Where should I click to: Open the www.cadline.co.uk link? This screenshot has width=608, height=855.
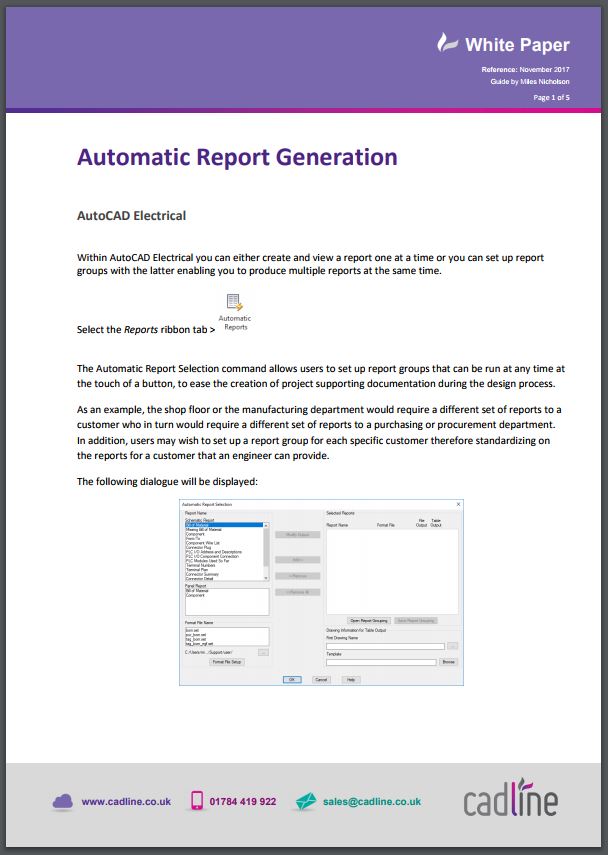pos(126,802)
